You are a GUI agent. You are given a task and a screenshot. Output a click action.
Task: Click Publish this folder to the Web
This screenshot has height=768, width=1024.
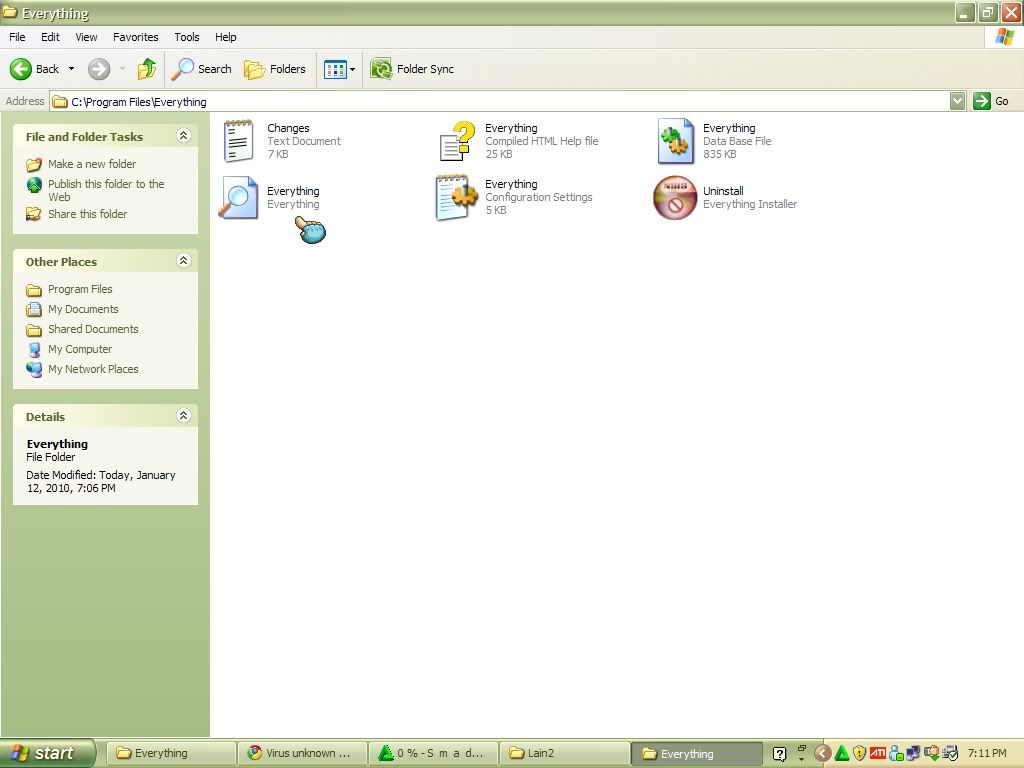pyautogui.click(x=95, y=190)
